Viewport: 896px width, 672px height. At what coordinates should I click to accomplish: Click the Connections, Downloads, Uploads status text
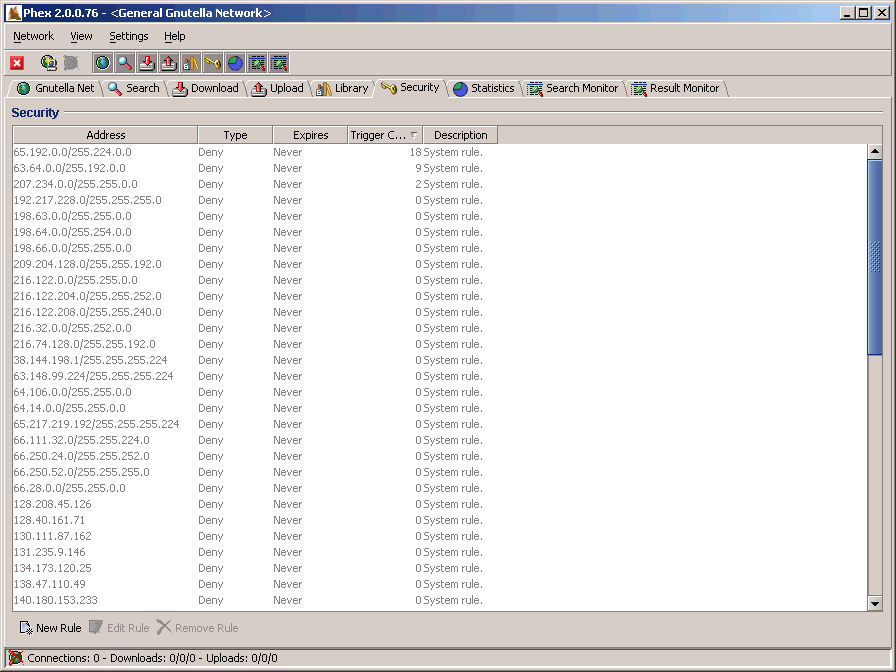pos(153,658)
